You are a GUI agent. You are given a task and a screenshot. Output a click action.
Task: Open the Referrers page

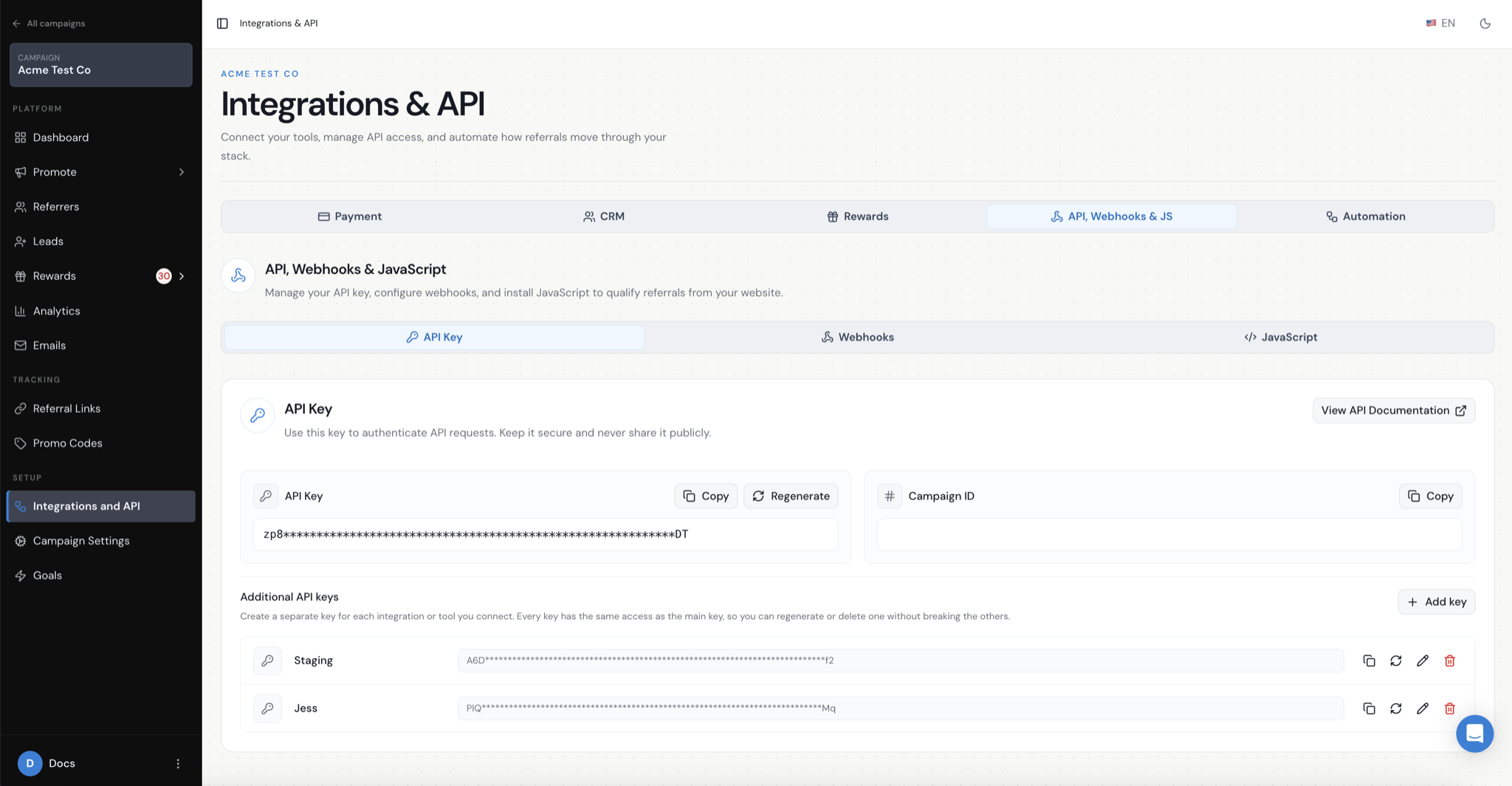coord(101,207)
